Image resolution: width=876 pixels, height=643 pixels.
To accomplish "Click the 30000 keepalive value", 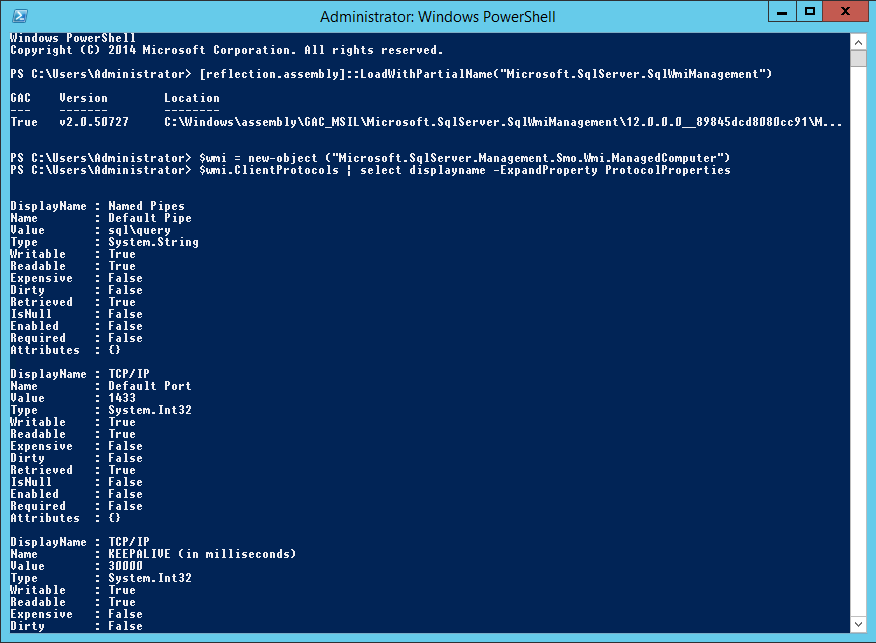I will point(125,566).
